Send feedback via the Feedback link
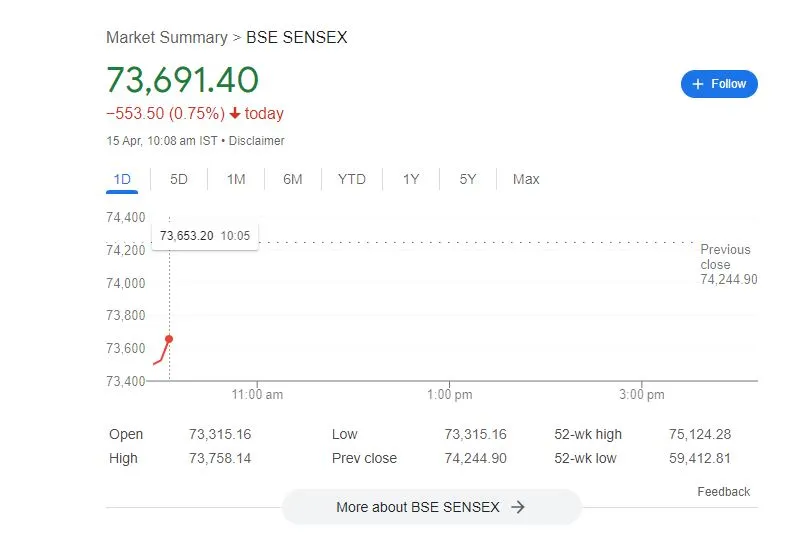This screenshot has width=809, height=541. [723, 491]
